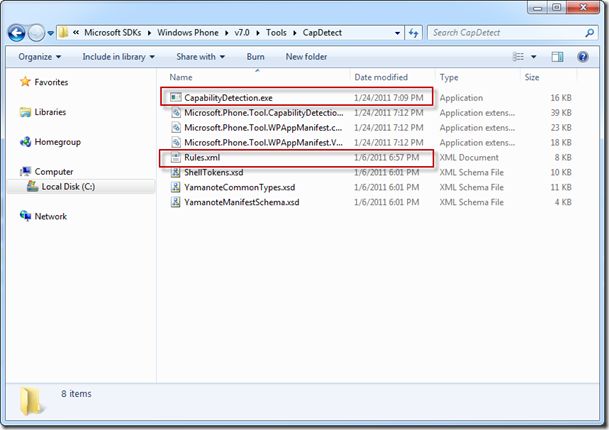Expand the address bar history dropdown

[x=397, y=33]
